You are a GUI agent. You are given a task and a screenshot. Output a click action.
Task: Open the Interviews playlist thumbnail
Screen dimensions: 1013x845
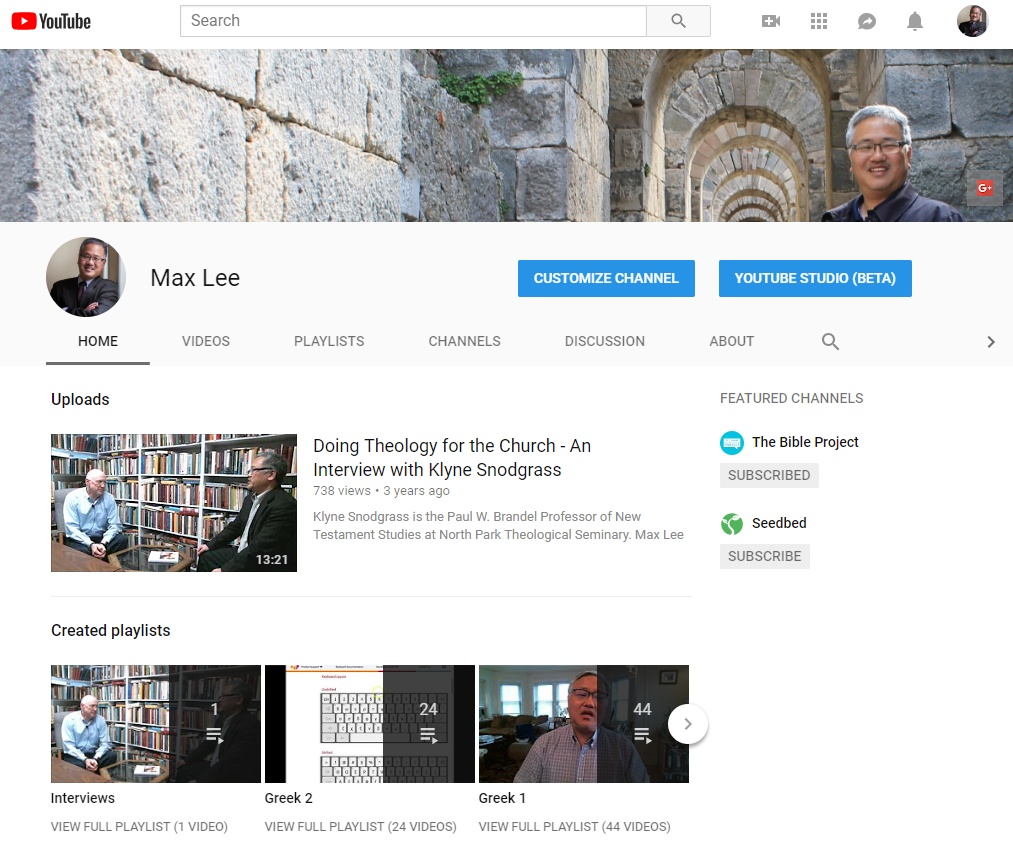156,724
